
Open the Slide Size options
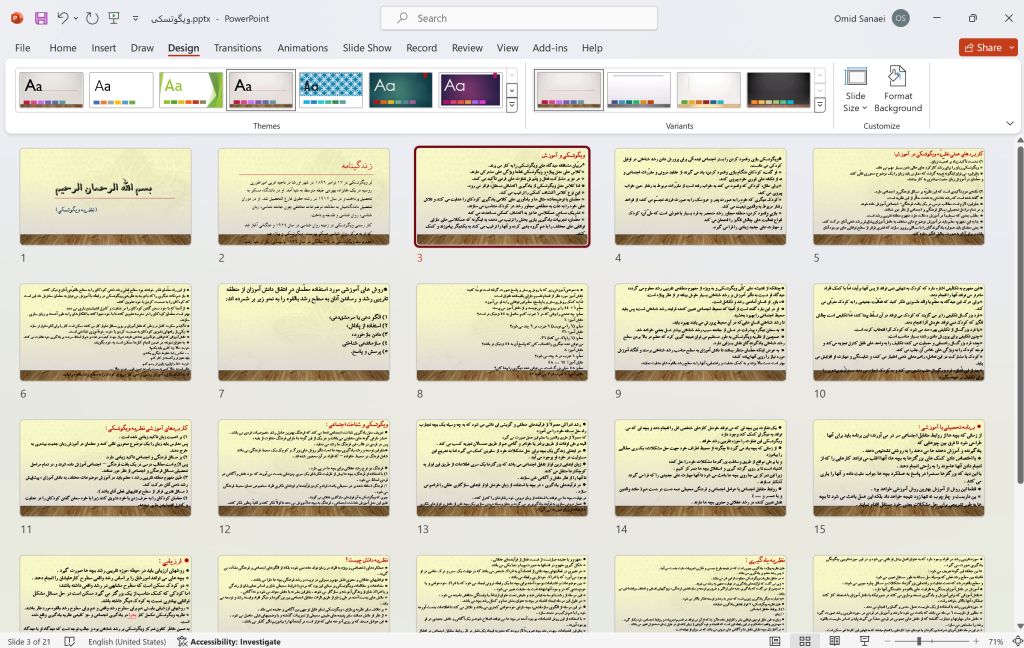click(x=855, y=89)
